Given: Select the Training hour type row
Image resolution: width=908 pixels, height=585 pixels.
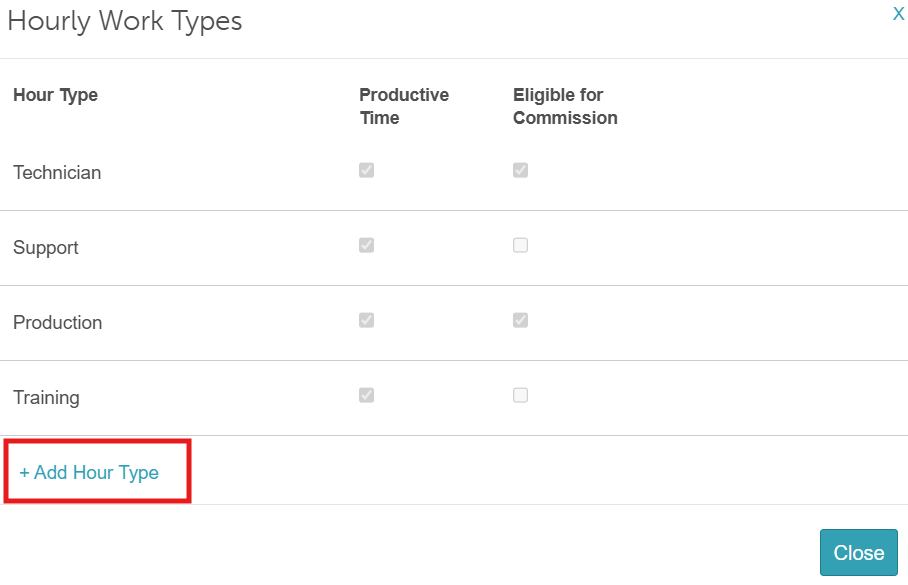Looking at the screenshot, I should point(47,397).
